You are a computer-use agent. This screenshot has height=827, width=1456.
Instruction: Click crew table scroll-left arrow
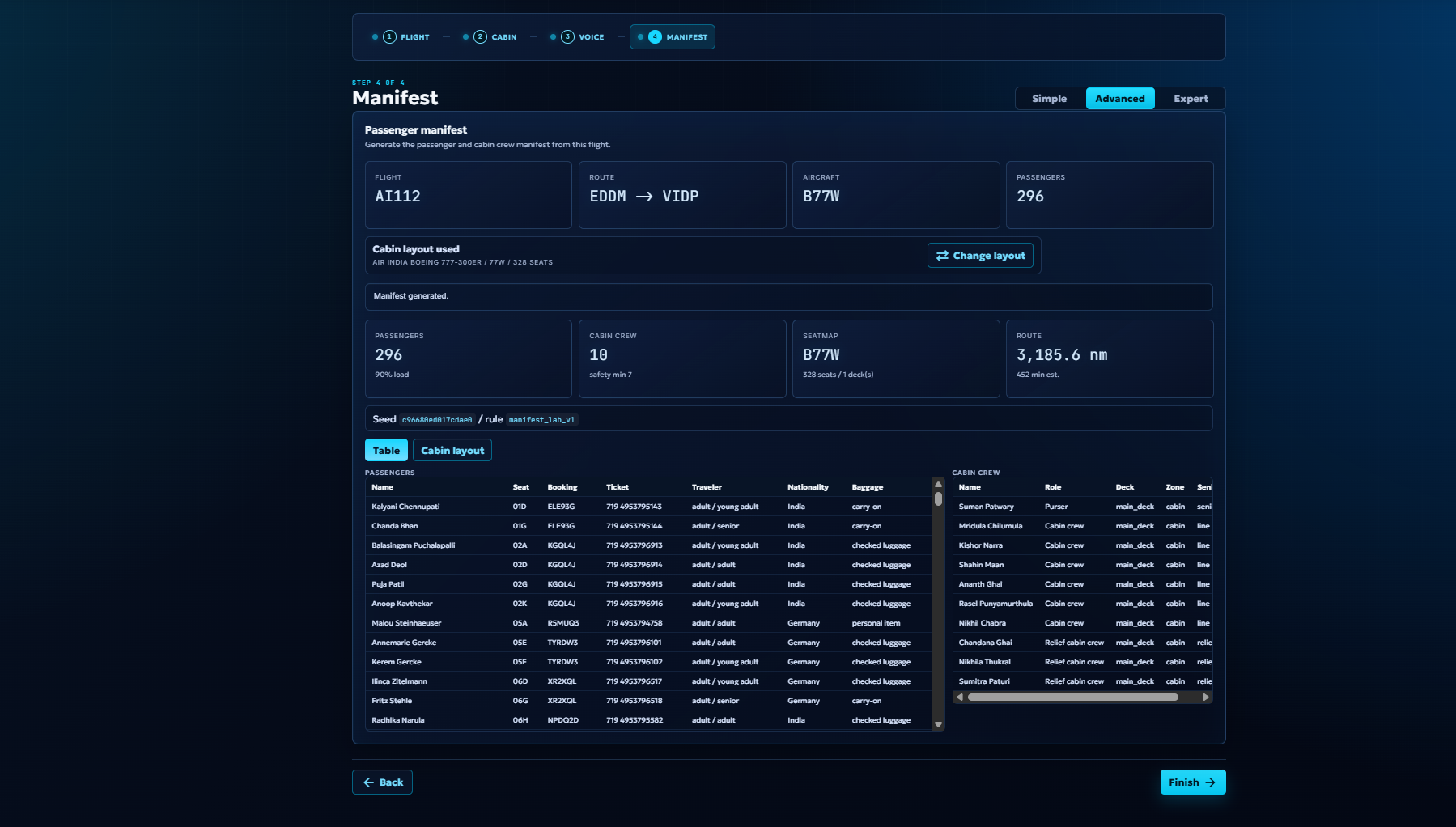click(960, 698)
